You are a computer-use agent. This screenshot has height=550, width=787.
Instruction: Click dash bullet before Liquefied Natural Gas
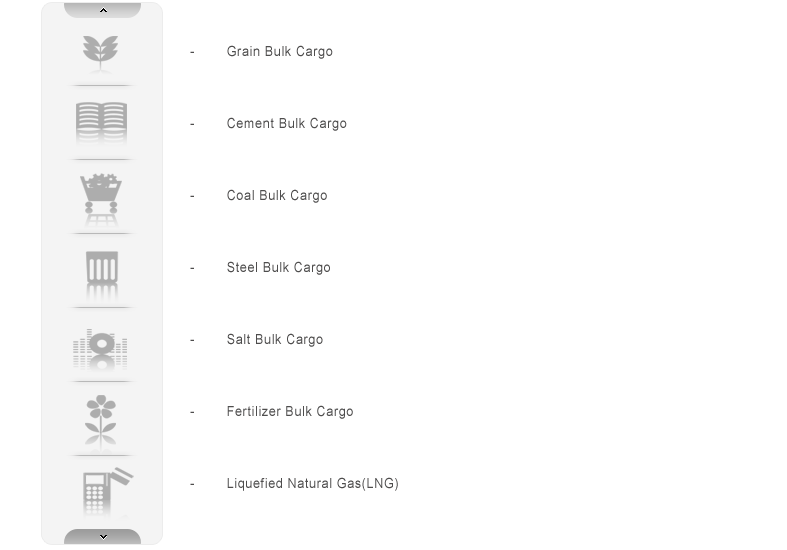(x=192, y=484)
